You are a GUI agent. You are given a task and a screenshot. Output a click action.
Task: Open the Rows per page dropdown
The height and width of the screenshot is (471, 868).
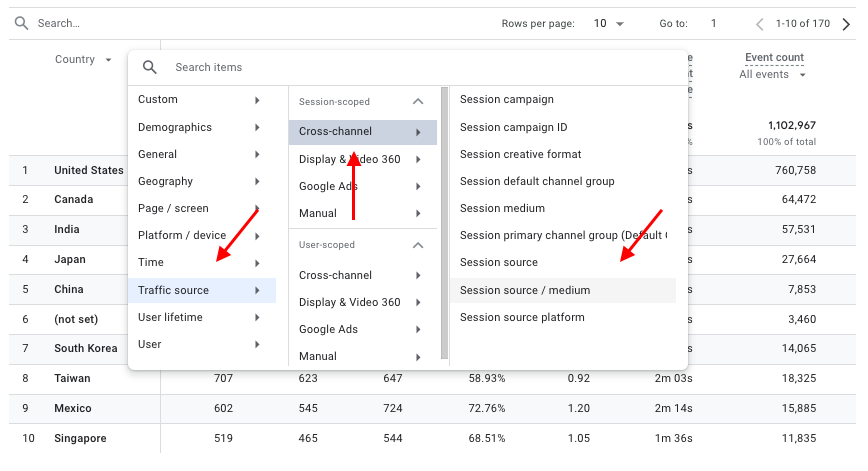coord(609,23)
